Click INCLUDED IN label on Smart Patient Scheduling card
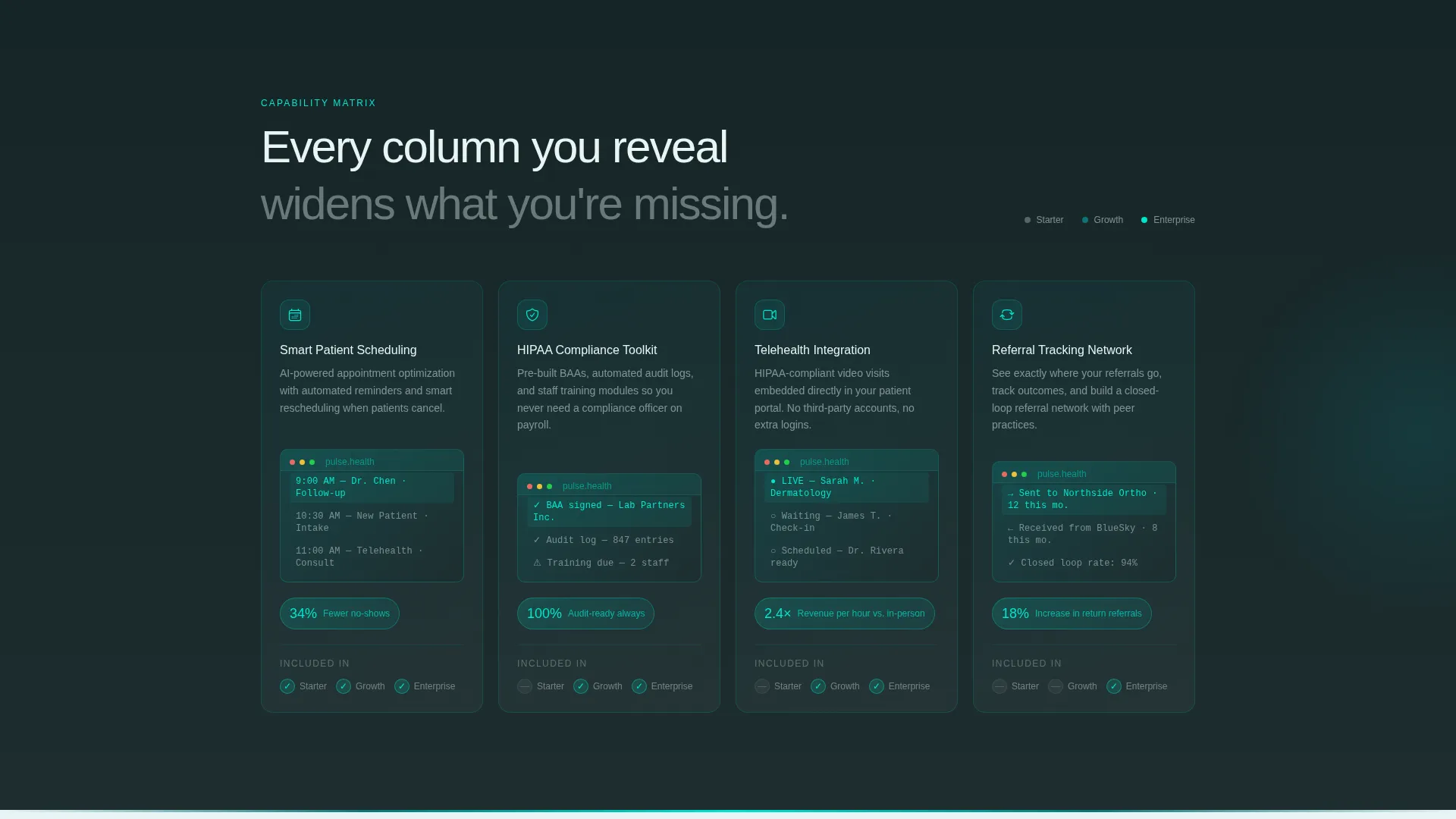The height and width of the screenshot is (819, 1456). click(315, 664)
